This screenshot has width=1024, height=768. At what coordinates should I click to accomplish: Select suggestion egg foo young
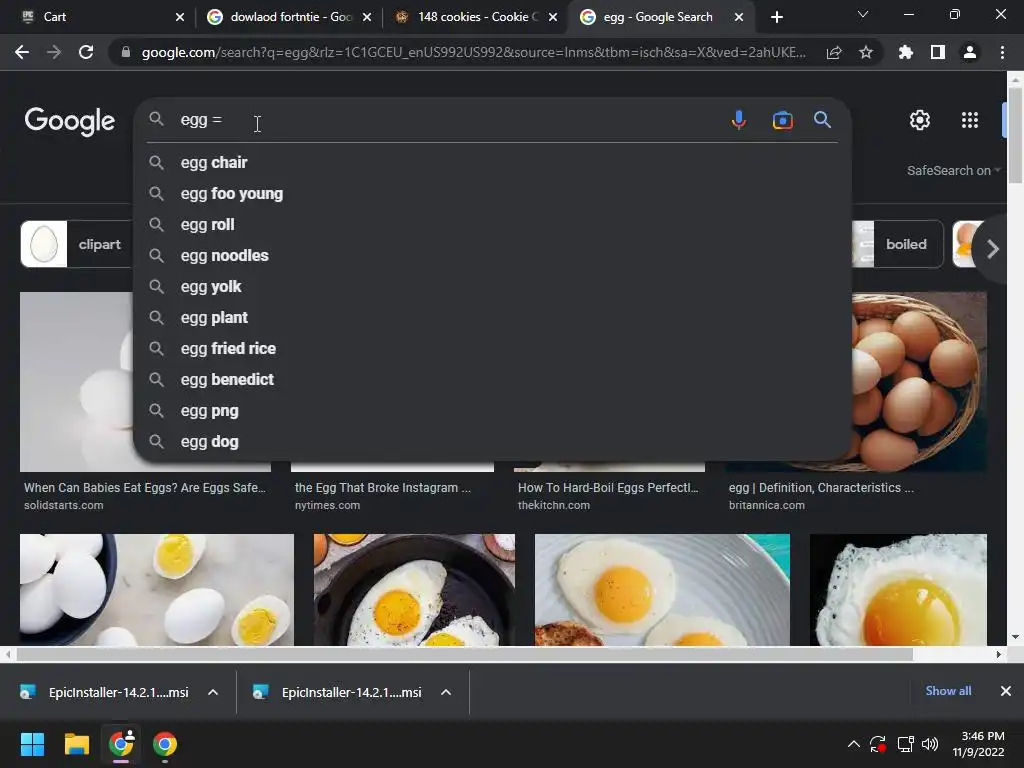[x=492, y=194]
